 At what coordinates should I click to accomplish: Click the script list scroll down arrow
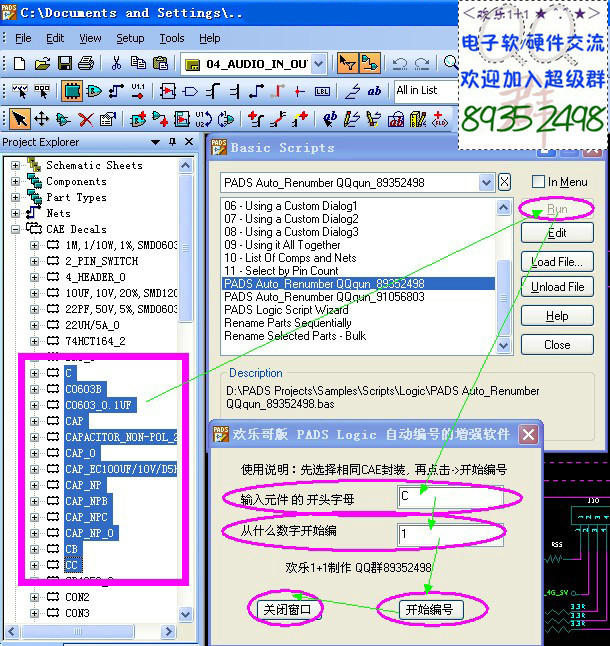pyautogui.click(x=503, y=345)
